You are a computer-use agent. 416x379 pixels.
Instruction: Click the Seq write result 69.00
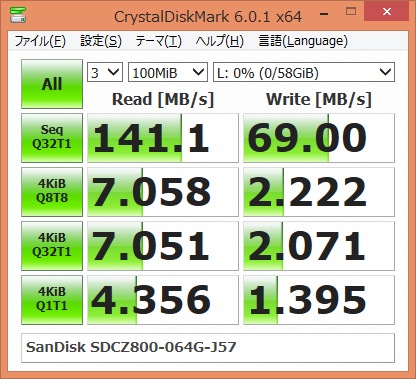click(x=319, y=138)
